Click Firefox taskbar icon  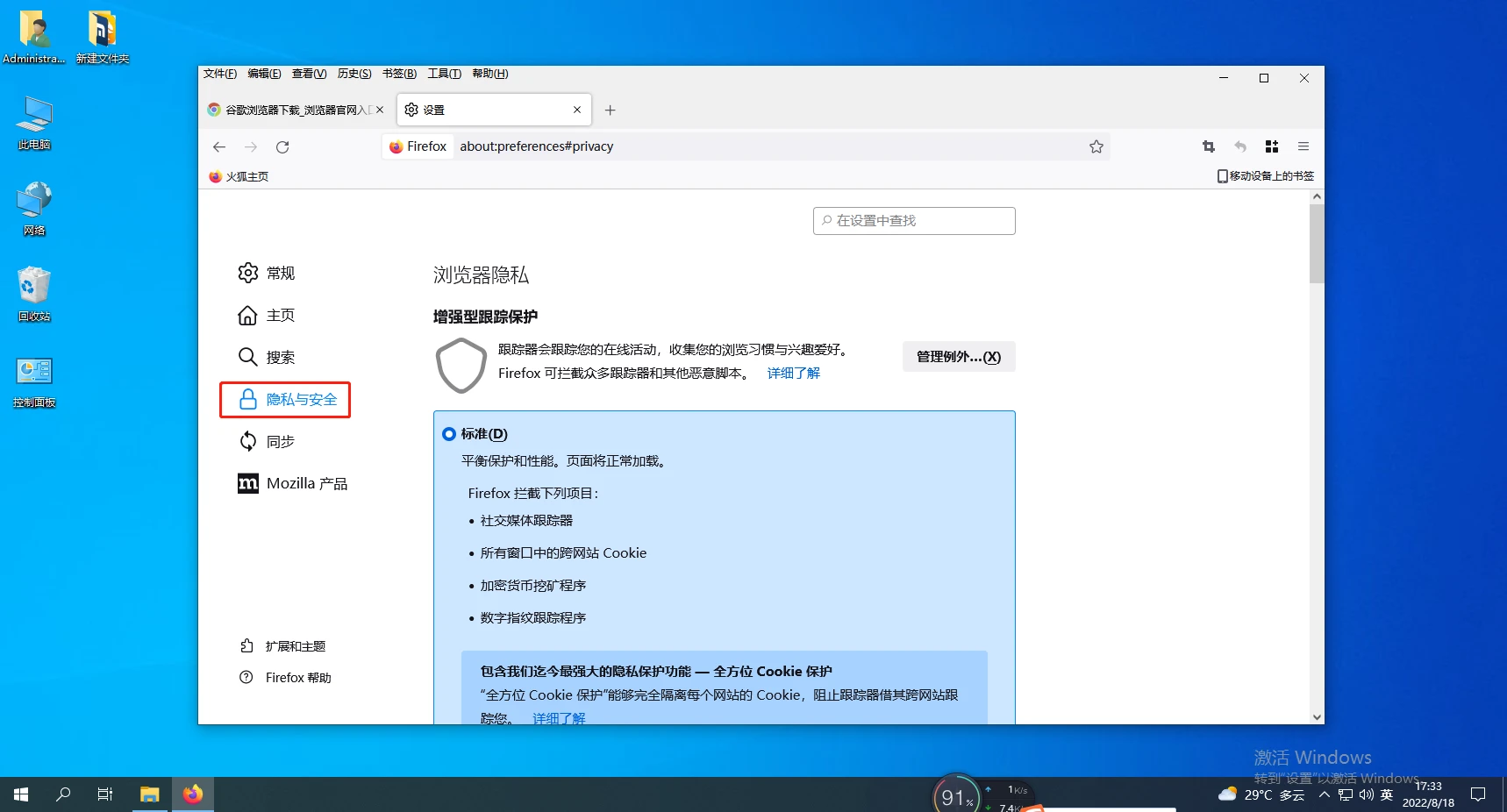pos(193,794)
